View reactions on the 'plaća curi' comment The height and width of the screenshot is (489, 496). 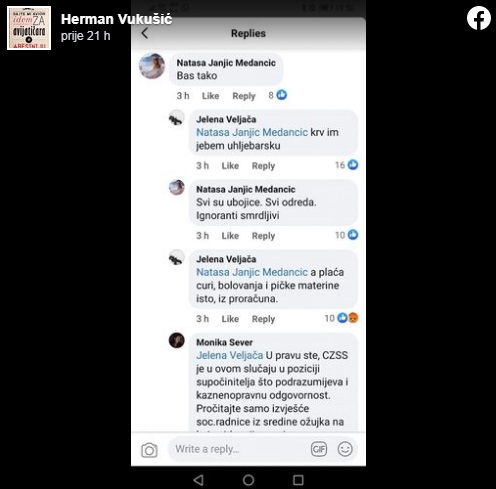point(347,318)
